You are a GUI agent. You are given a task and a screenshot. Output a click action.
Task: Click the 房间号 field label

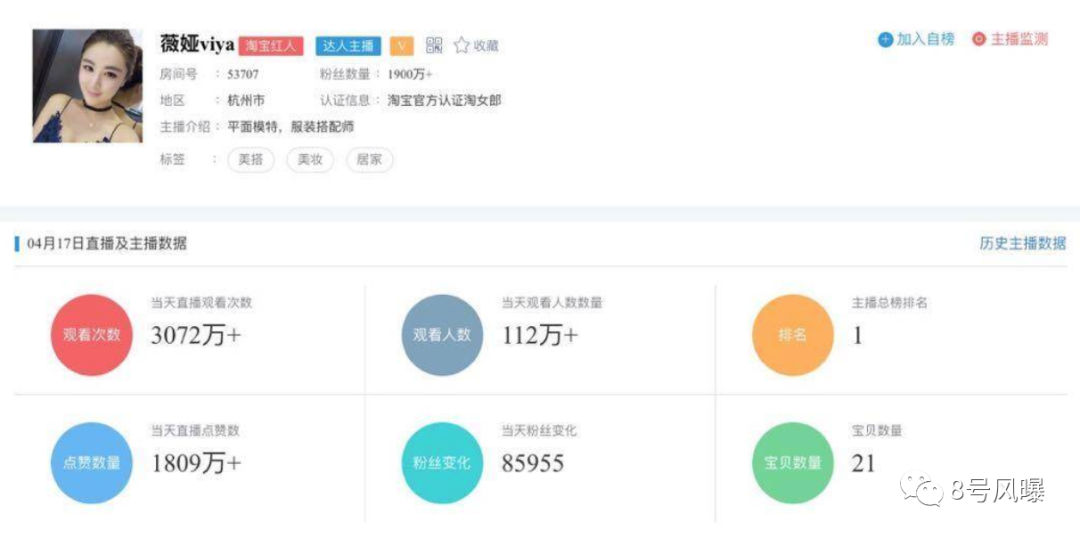(x=178, y=74)
